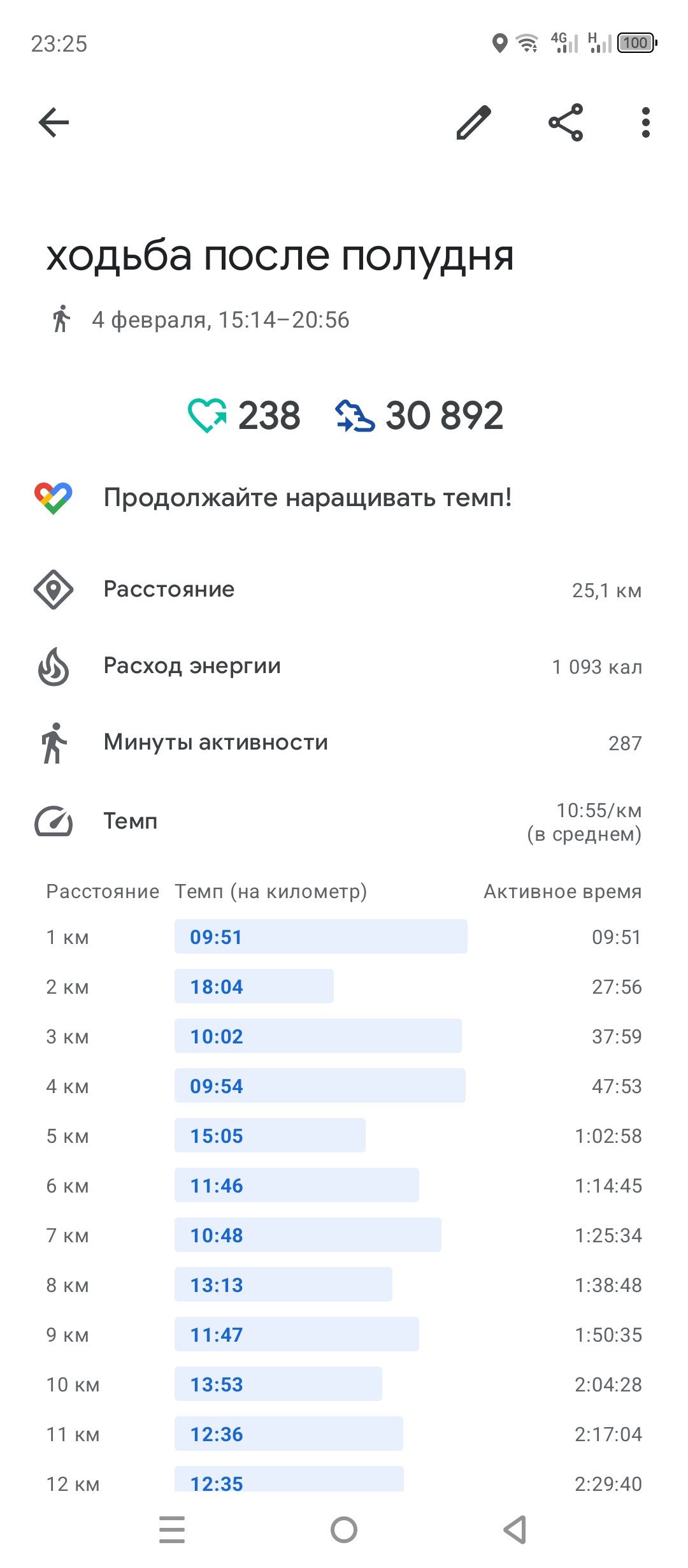Tap the steps icon showing 30 892

[x=355, y=416]
